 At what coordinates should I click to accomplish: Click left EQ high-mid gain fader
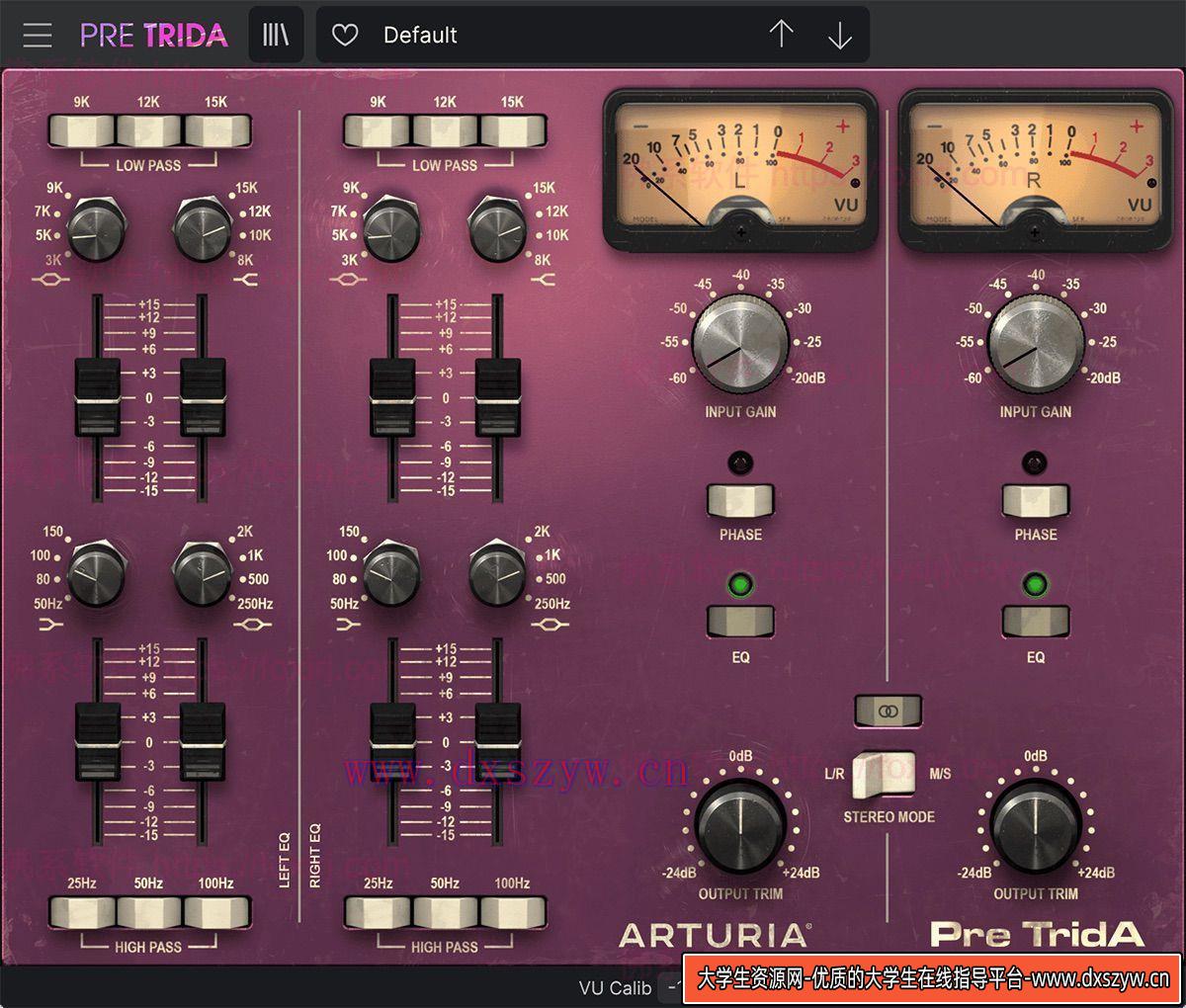coord(97,398)
